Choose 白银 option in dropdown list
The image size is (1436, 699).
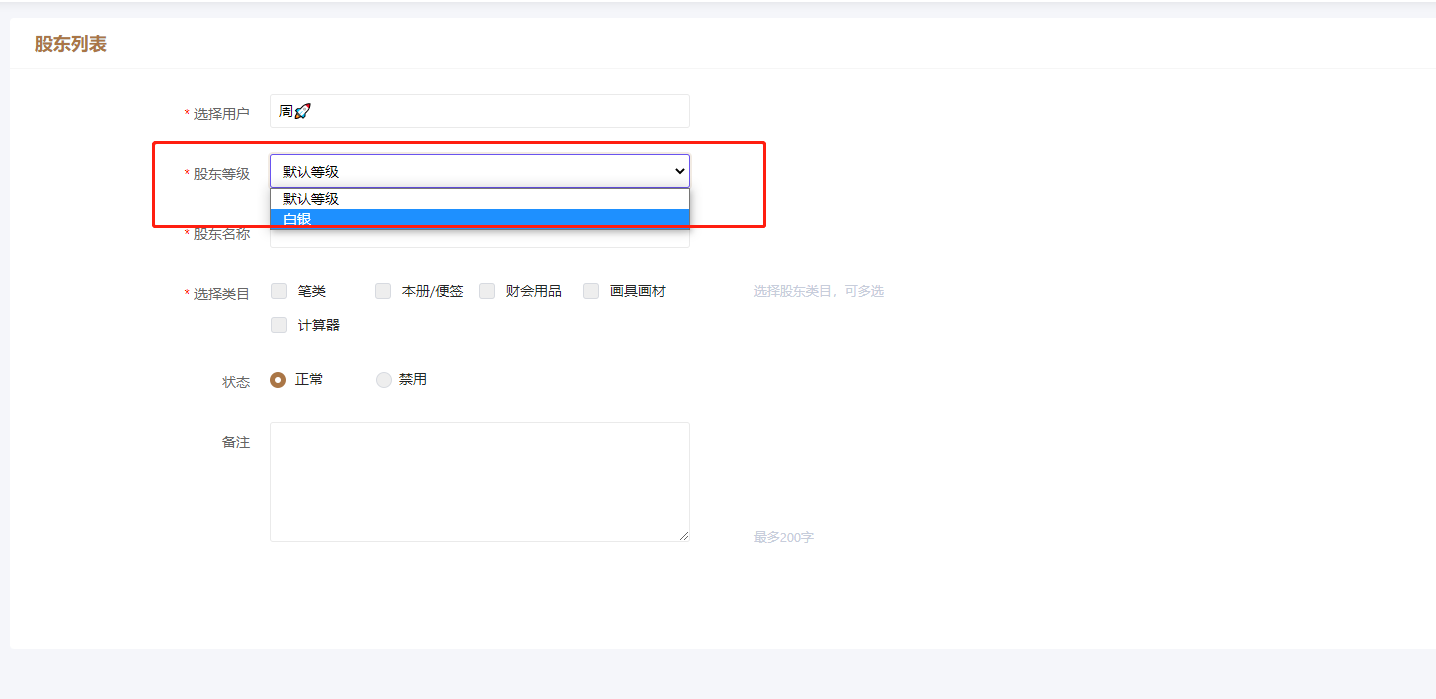pos(479,219)
